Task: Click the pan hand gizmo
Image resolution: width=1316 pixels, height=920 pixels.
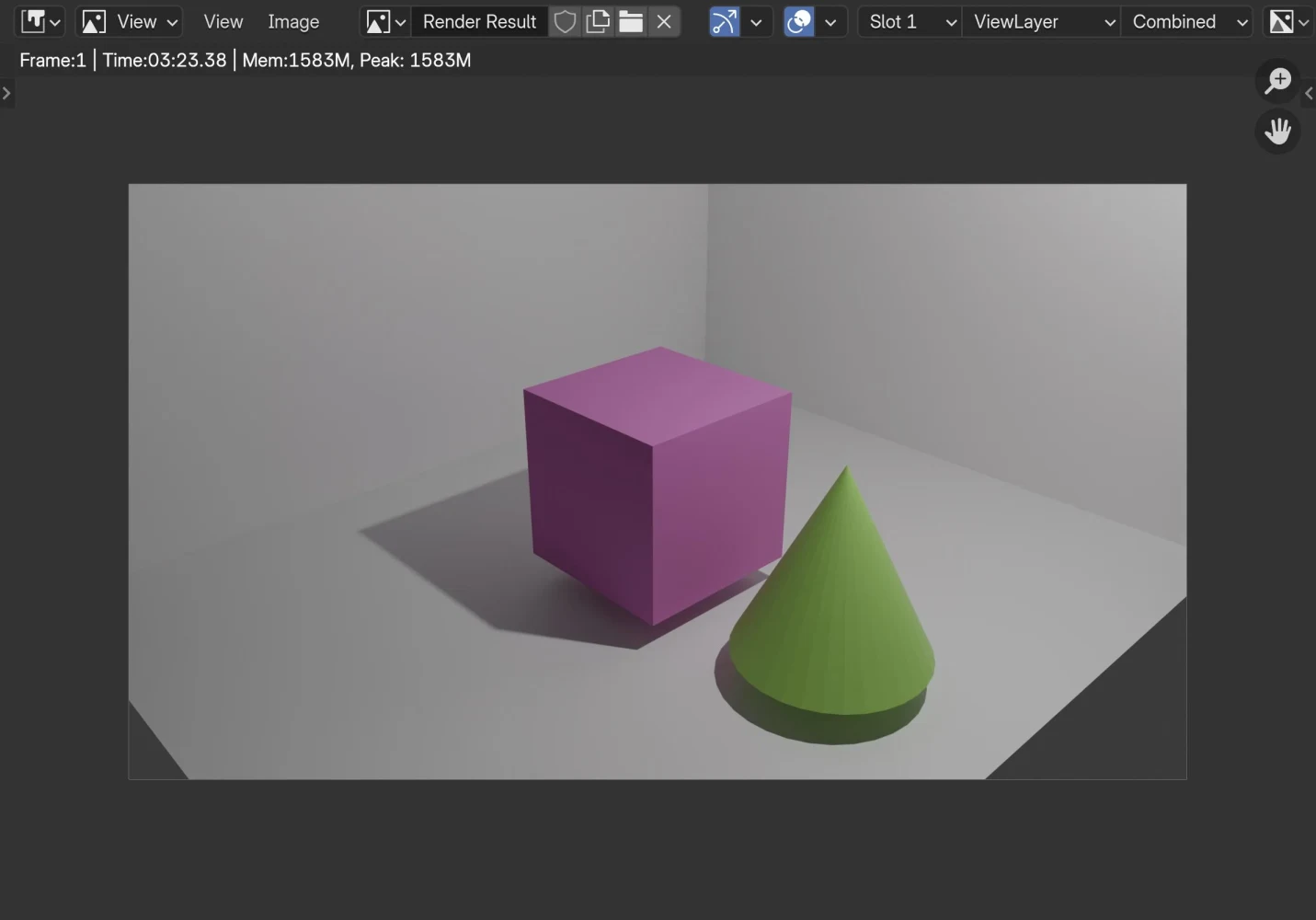Action: pyautogui.click(x=1277, y=131)
